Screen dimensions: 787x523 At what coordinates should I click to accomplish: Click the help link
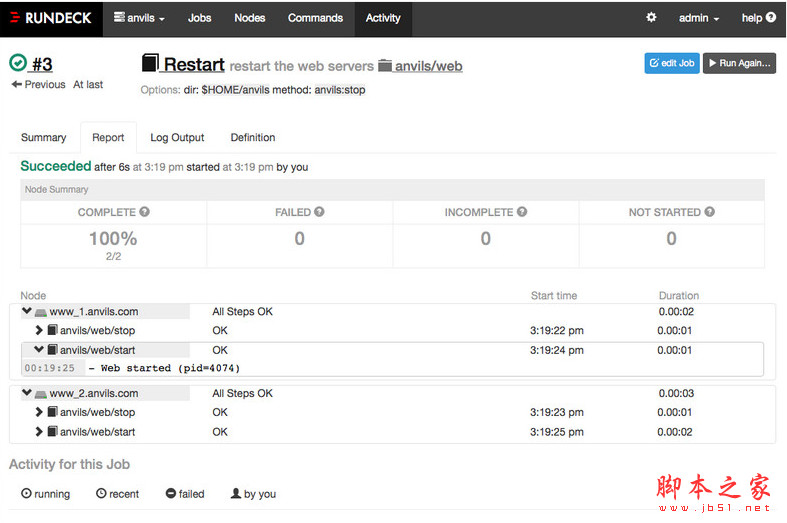(758, 18)
